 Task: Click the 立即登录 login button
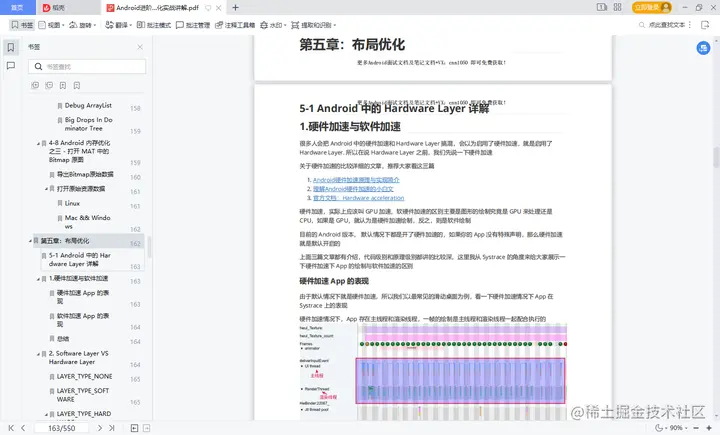[652, 7]
